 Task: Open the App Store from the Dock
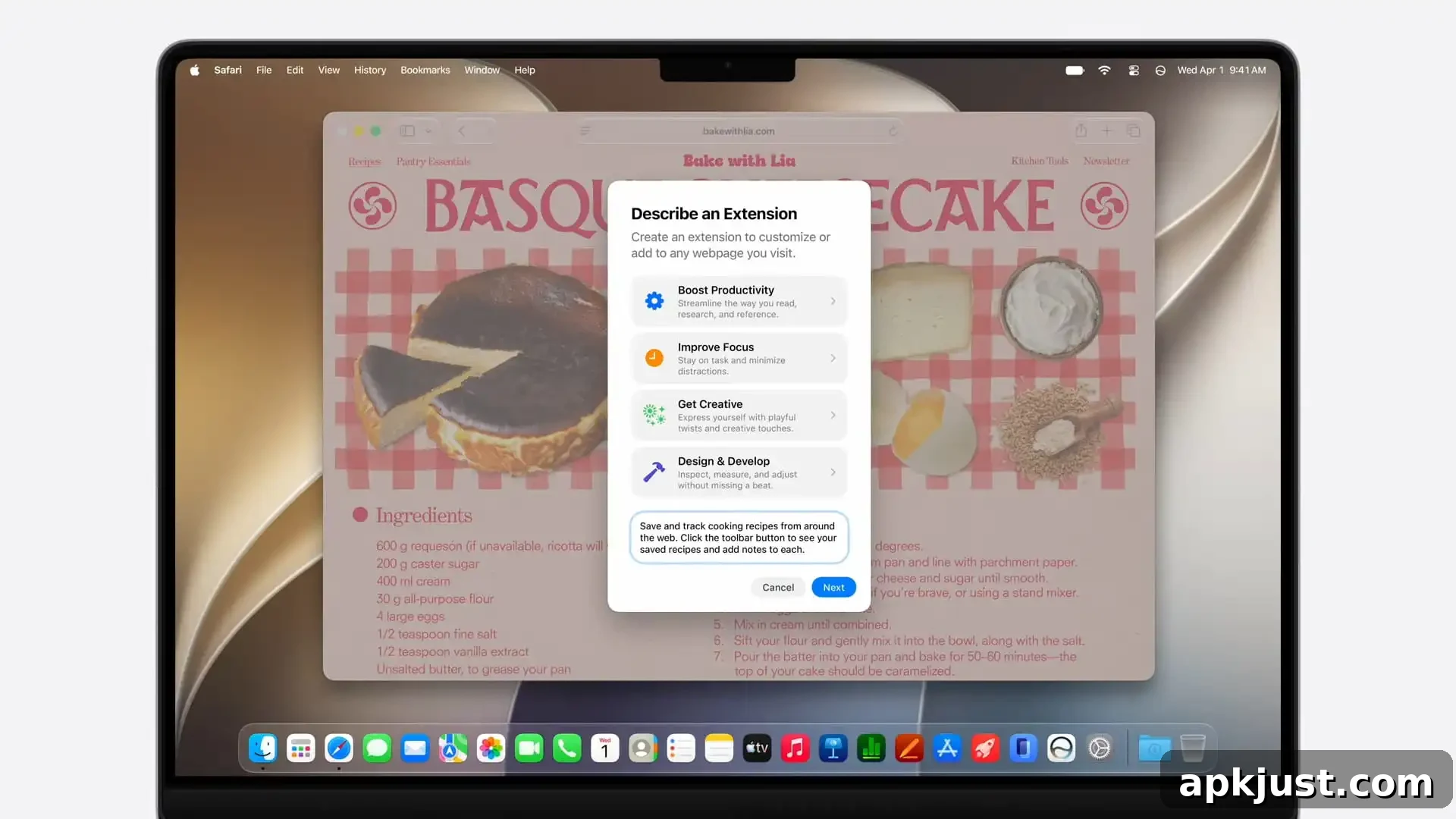pos(947,748)
